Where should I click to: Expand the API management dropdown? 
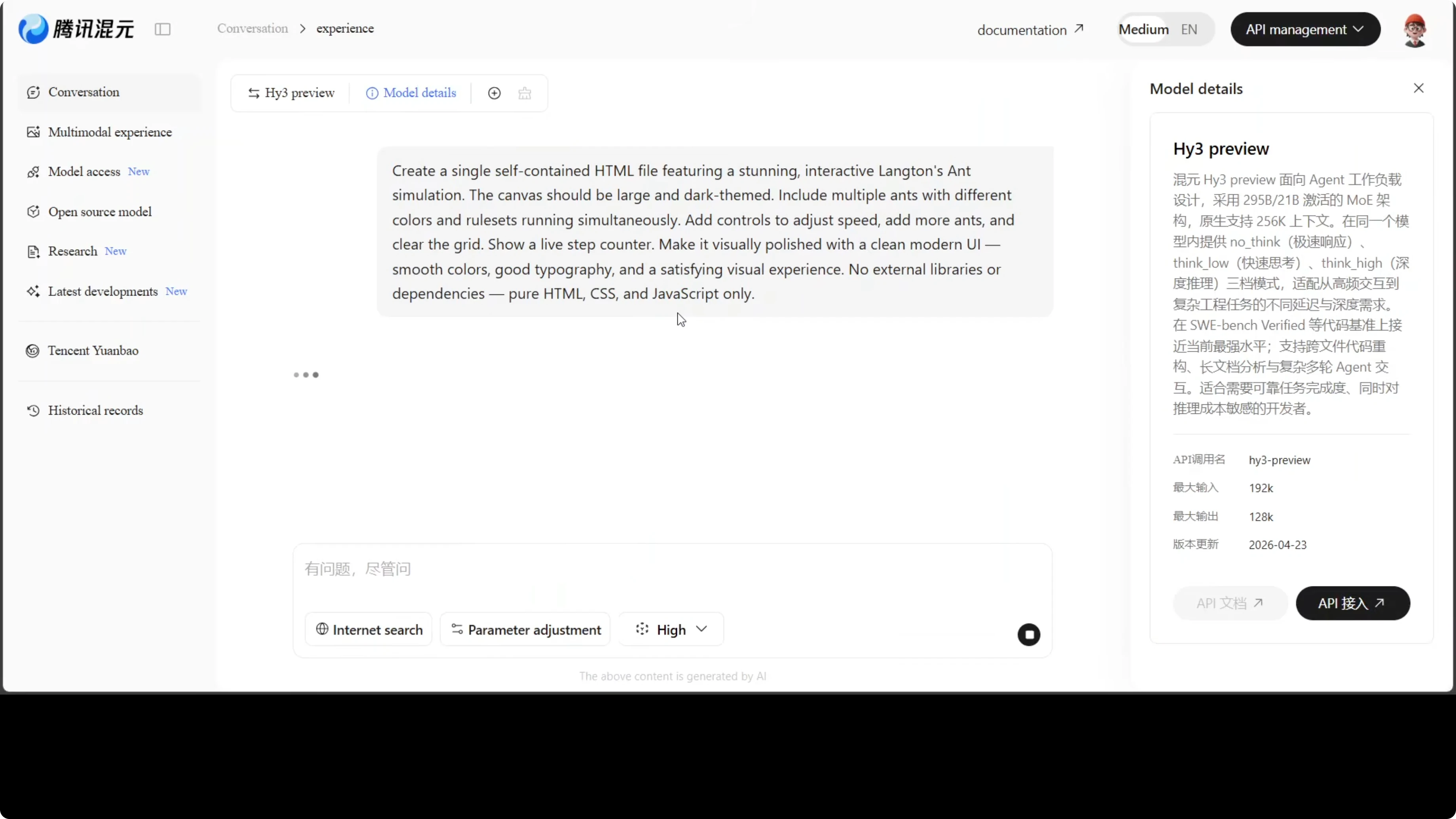pyautogui.click(x=1305, y=29)
